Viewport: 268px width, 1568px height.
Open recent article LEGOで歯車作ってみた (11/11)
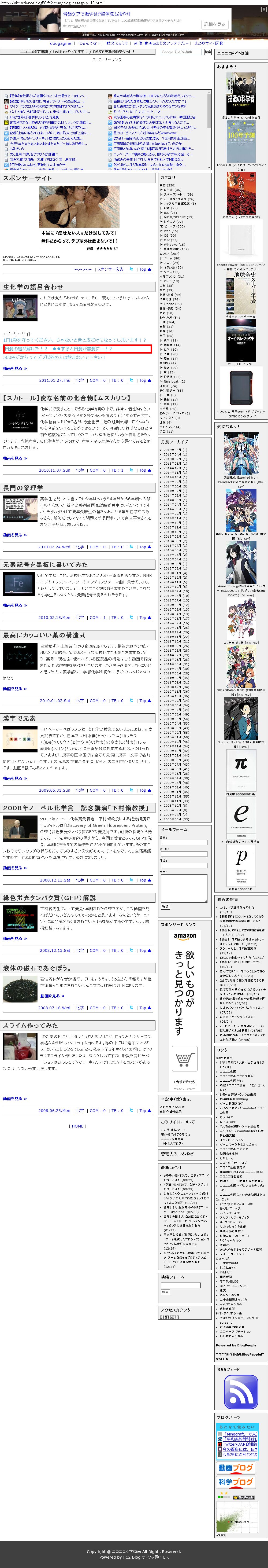[242, 957]
